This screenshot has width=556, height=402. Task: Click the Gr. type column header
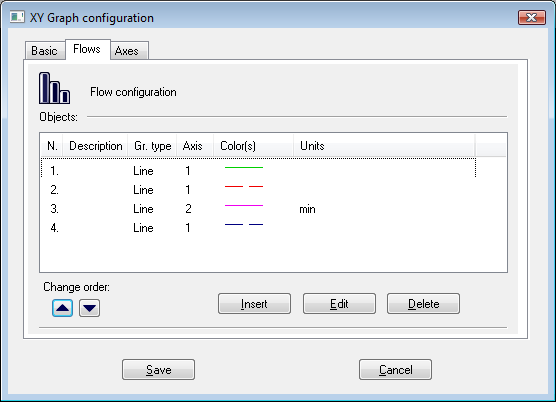pyautogui.click(x=152, y=146)
